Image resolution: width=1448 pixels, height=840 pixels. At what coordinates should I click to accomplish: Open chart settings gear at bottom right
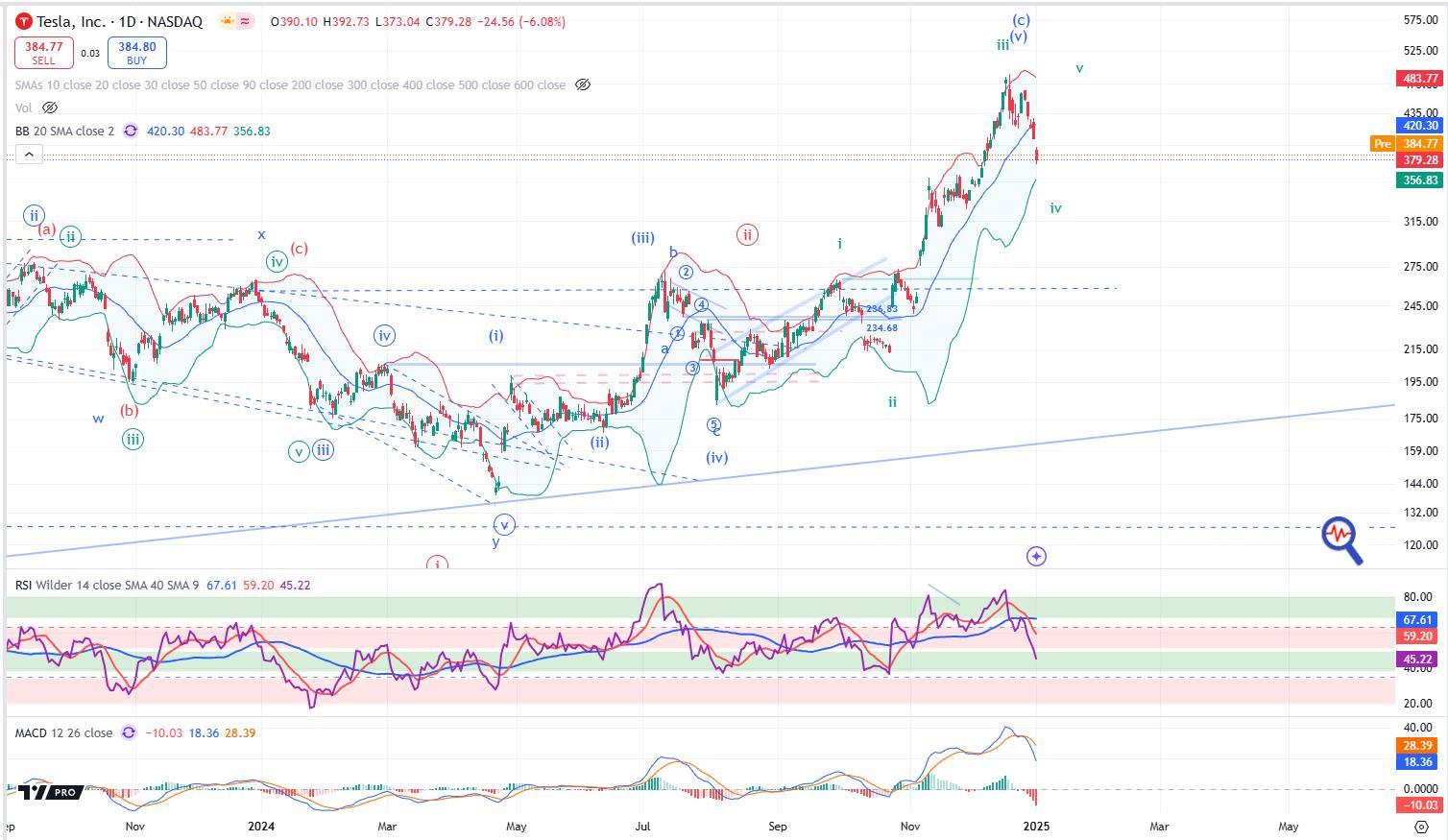pos(1421,826)
